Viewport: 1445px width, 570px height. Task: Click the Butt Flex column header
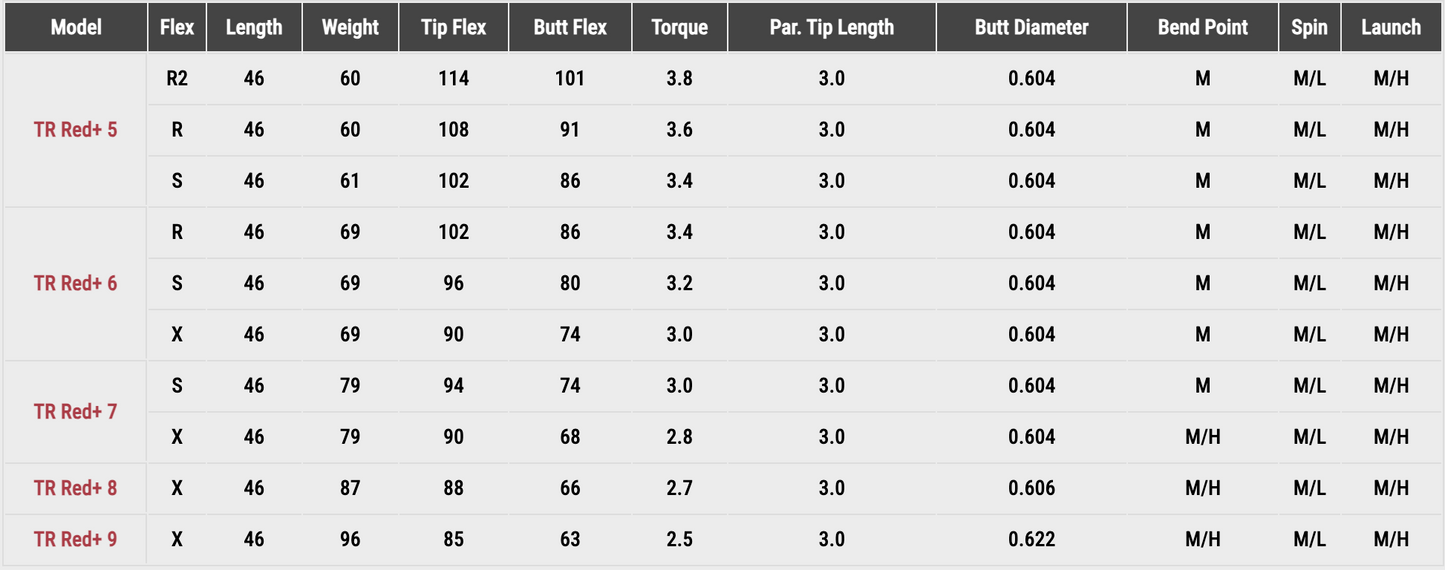pos(570,27)
